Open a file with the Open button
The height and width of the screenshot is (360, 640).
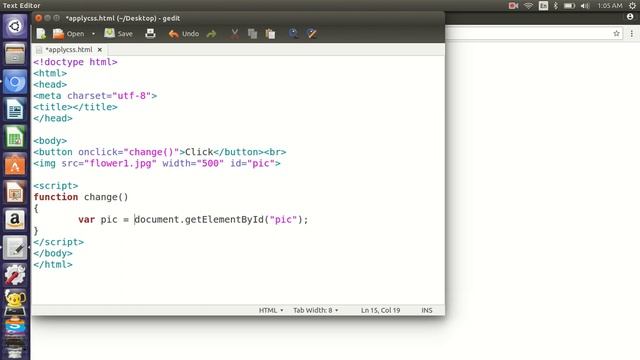tap(69, 33)
